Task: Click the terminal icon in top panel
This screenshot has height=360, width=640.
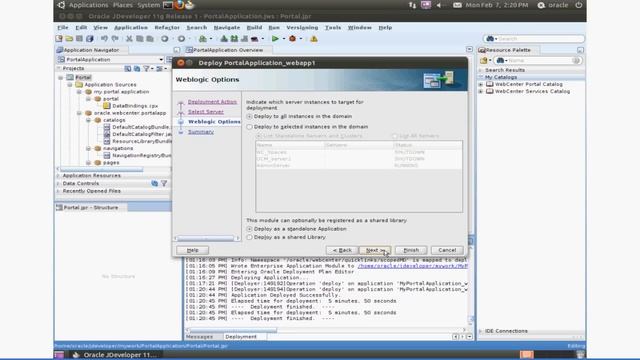Action: pyautogui.click(x=168, y=5)
